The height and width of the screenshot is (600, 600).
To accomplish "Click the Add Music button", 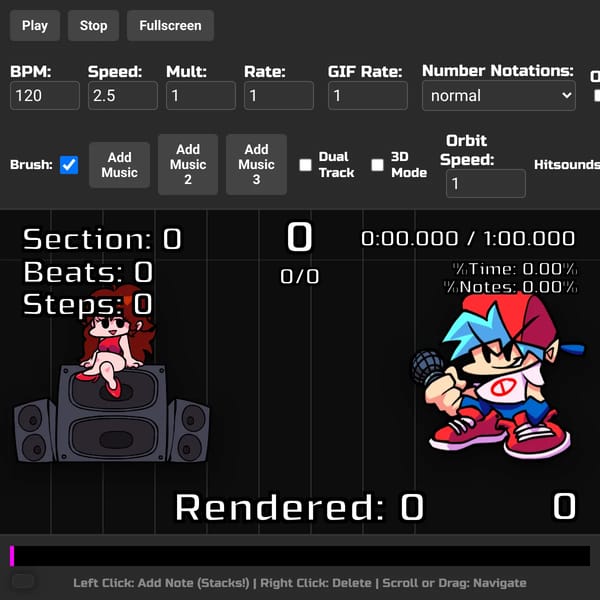I will pyautogui.click(x=119, y=165).
